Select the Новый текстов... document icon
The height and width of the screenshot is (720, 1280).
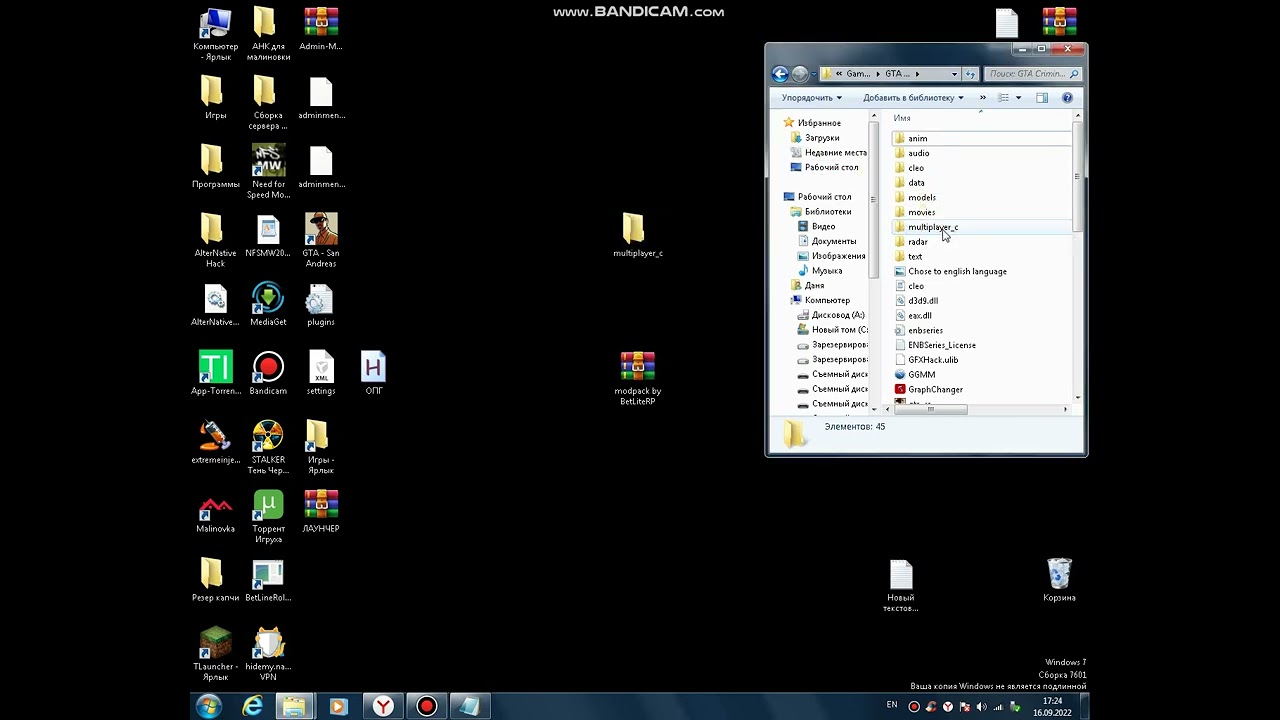tap(901, 586)
